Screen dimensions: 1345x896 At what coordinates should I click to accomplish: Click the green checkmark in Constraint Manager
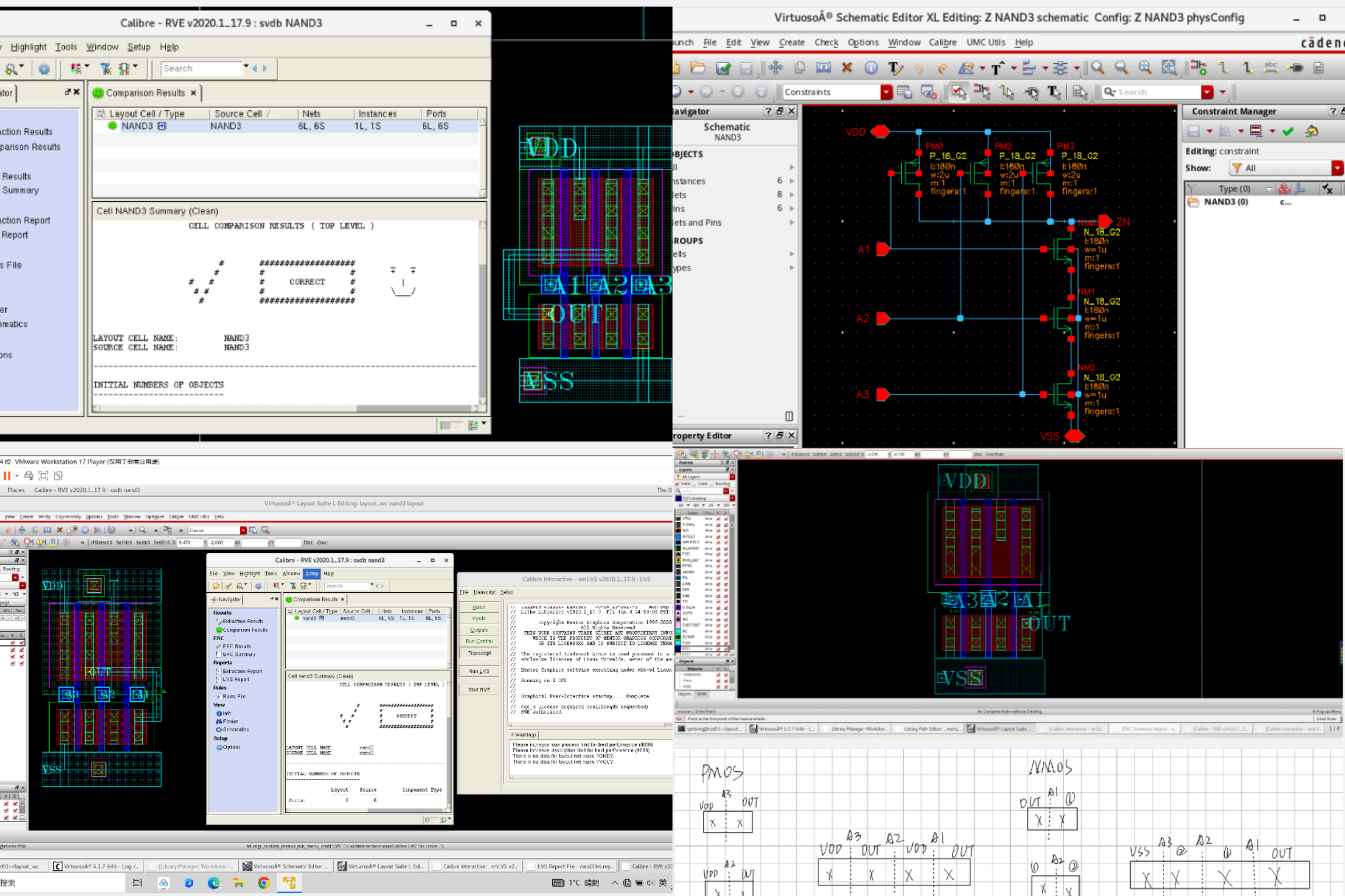click(x=1288, y=132)
